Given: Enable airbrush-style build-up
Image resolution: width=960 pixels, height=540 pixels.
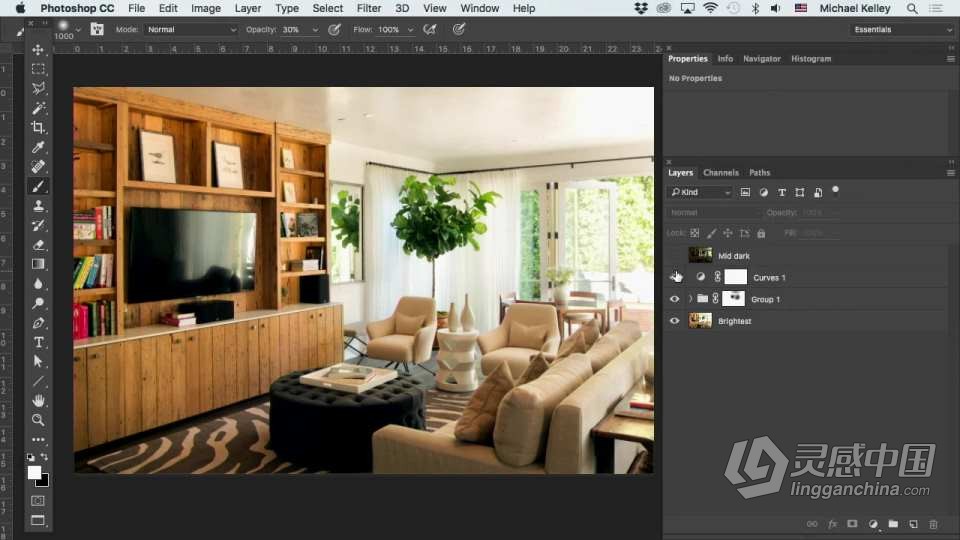Looking at the screenshot, I should 430,29.
